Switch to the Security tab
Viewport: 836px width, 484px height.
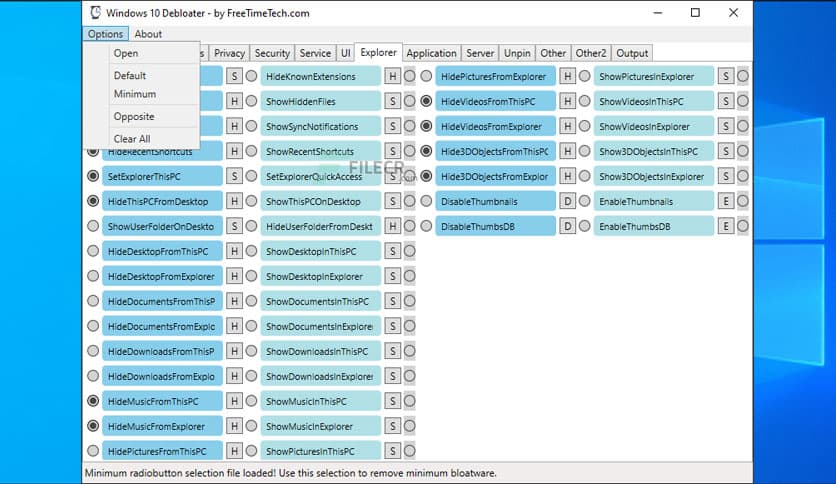272,53
